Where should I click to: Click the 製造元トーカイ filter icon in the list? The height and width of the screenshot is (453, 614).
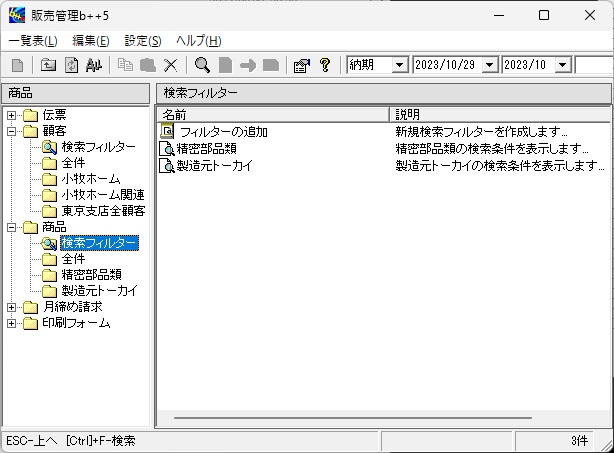167,166
